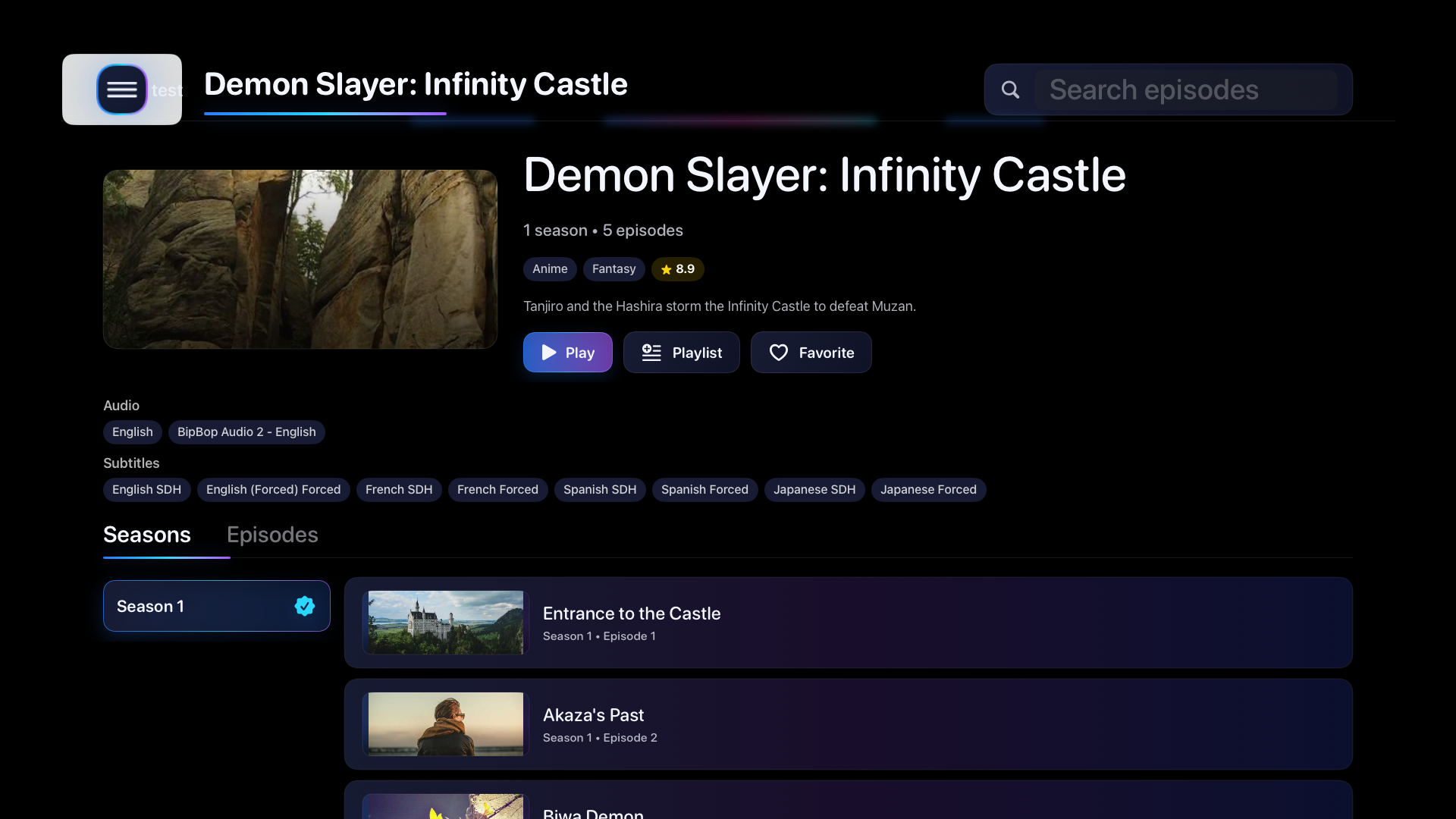Image resolution: width=1456 pixels, height=819 pixels.
Task: Click the Akaza's Past episode thumbnail
Action: click(x=446, y=724)
